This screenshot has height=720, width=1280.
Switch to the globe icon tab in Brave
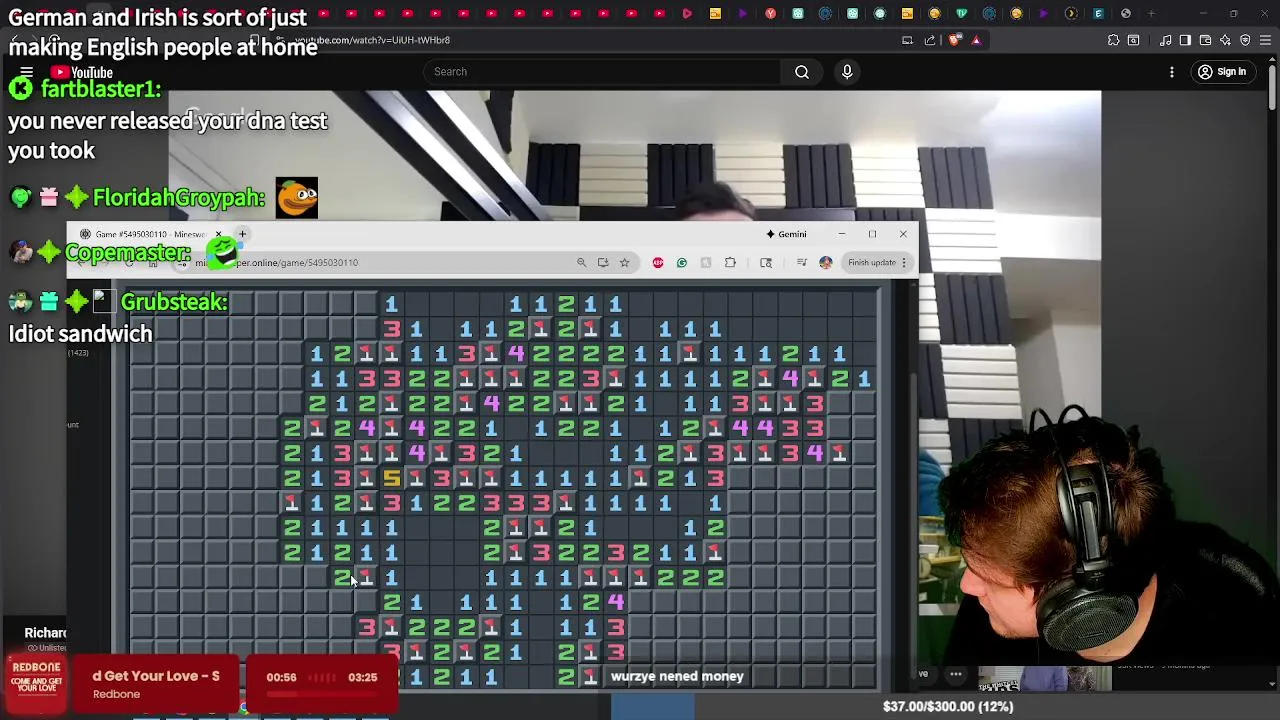click(x=1126, y=14)
